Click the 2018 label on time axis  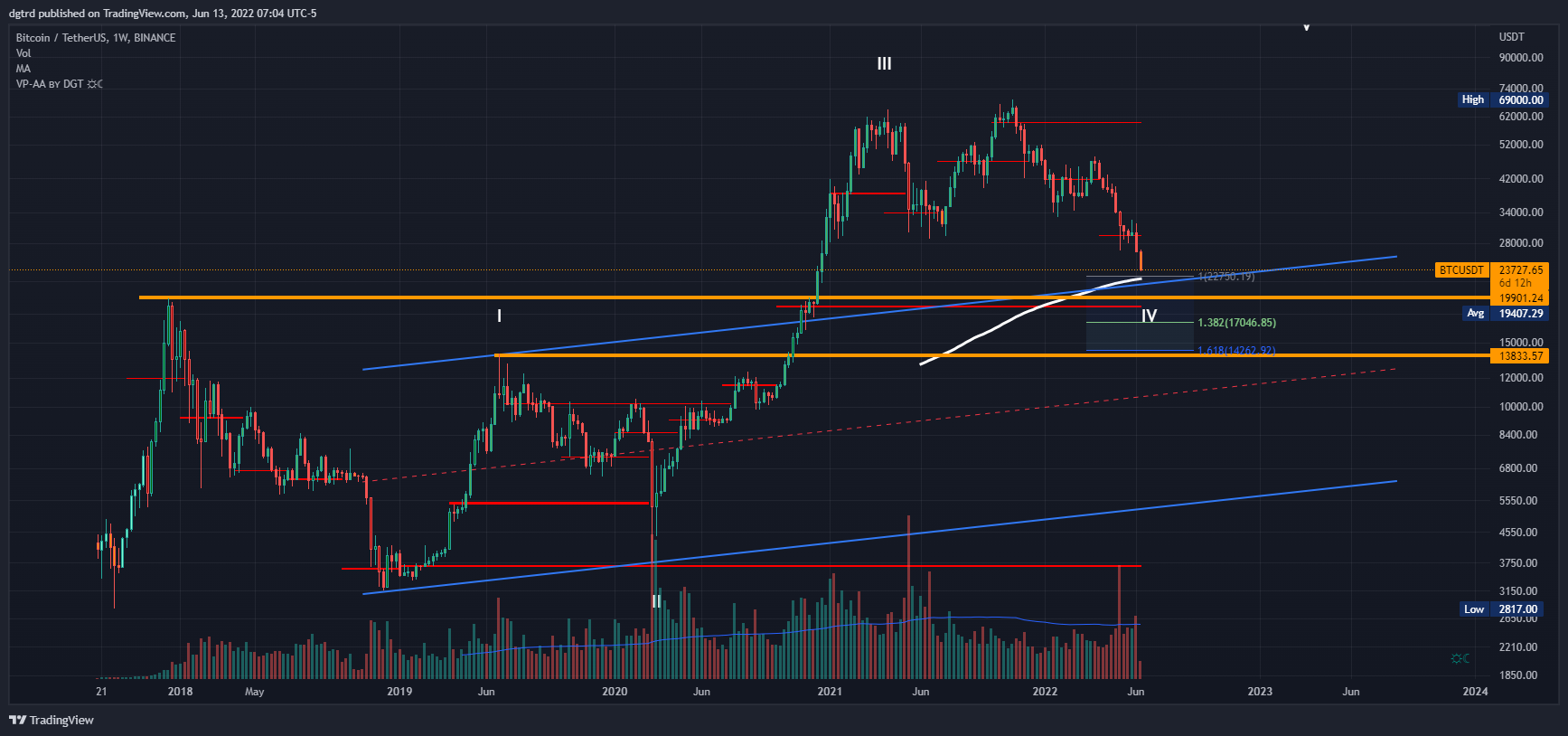pos(180,692)
